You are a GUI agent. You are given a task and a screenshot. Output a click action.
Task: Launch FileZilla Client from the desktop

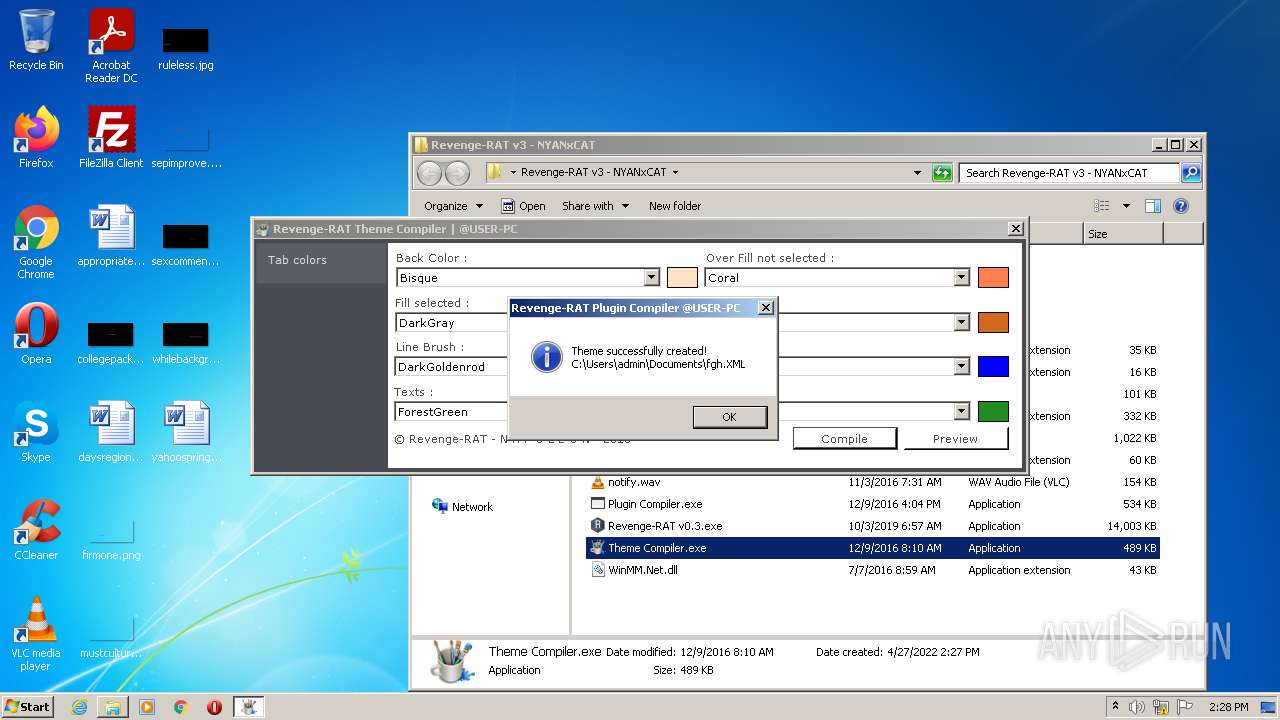click(x=111, y=137)
